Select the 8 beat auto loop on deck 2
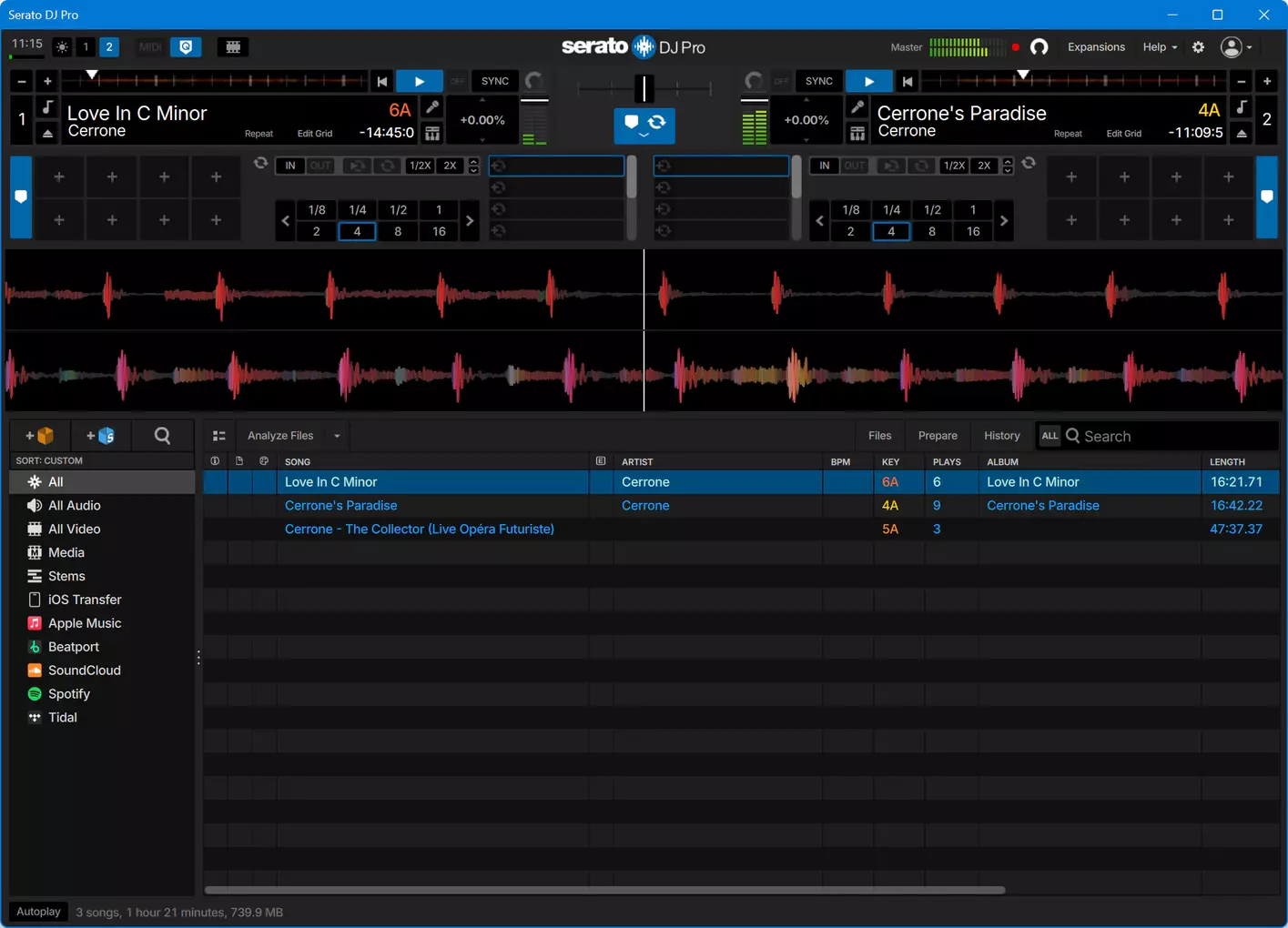Viewport: 1288px width, 928px height. [x=932, y=231]
